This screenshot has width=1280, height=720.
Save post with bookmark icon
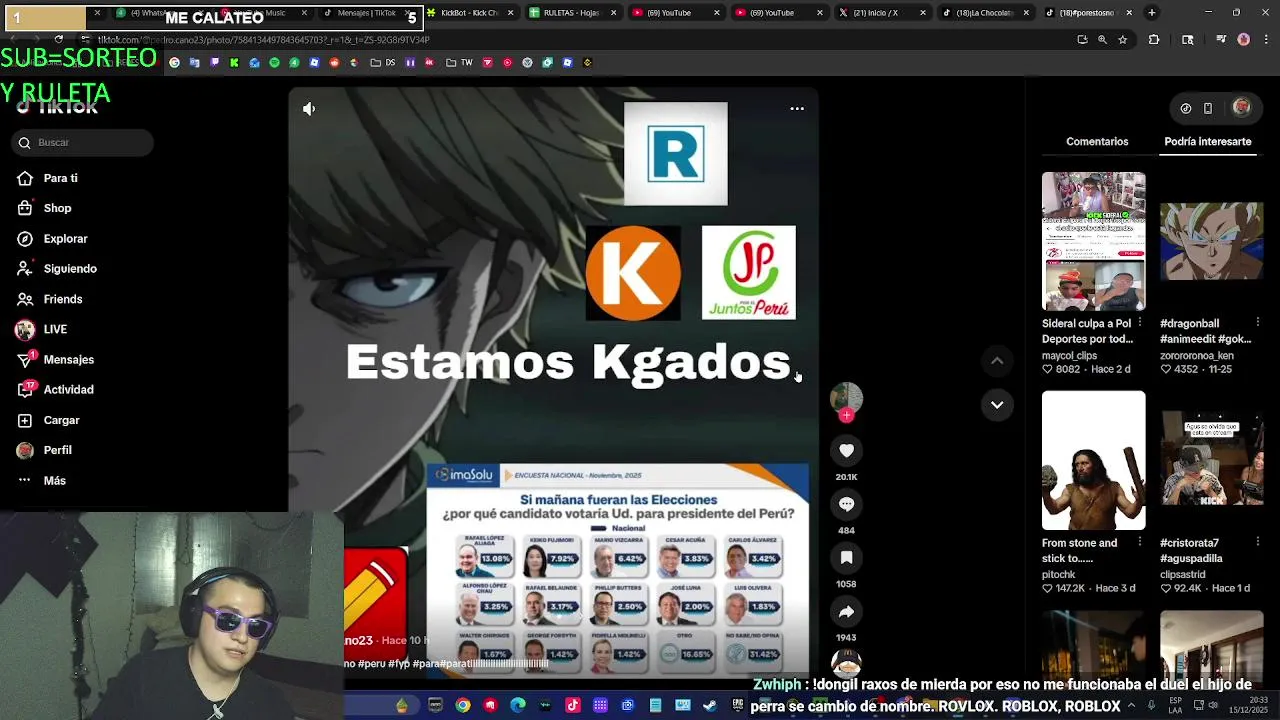click(846, 558)
